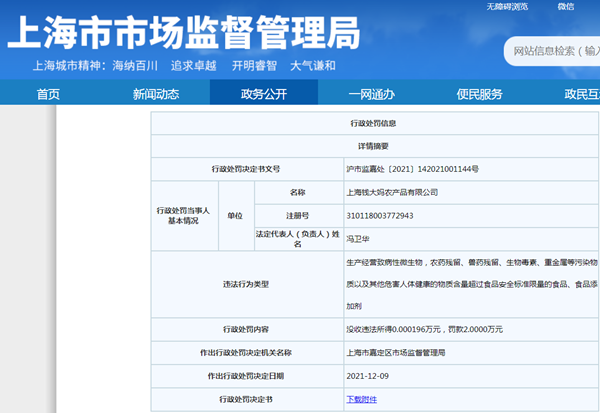Select penalty text 没收违法所得0.000196万元

394,329
